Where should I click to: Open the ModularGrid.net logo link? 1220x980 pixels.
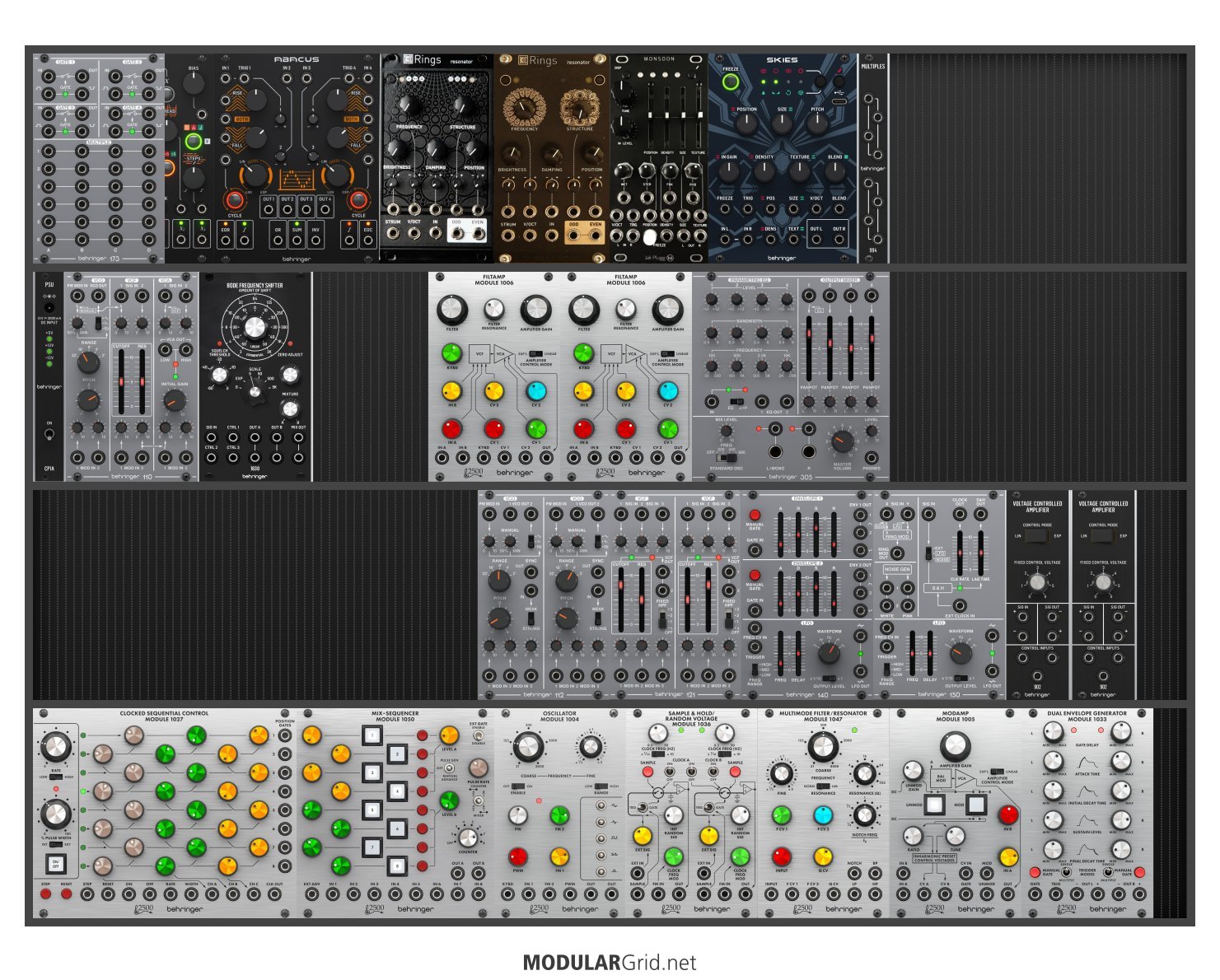[610, 963]
